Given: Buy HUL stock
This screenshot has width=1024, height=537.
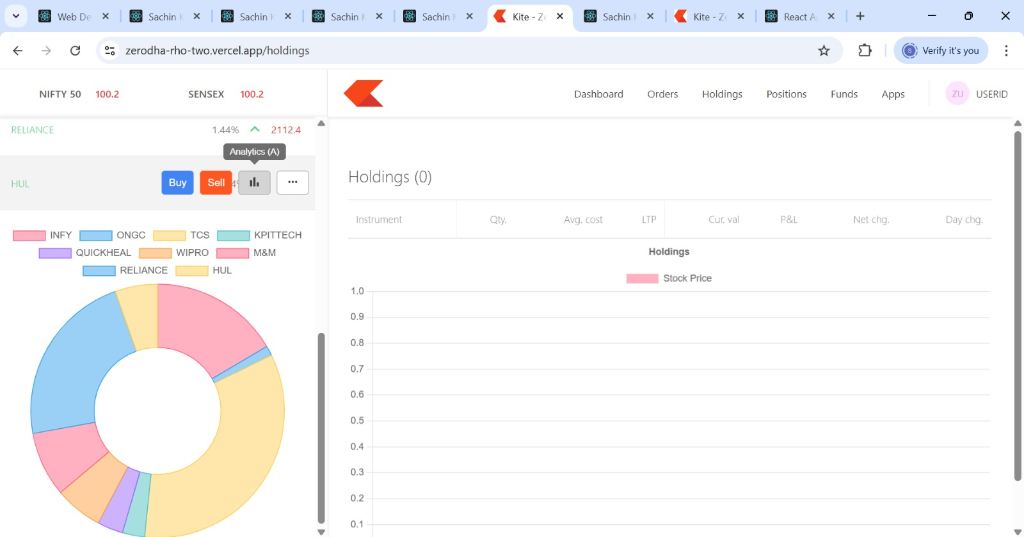Looking at the screenshot, I should (x=178, y=183).
